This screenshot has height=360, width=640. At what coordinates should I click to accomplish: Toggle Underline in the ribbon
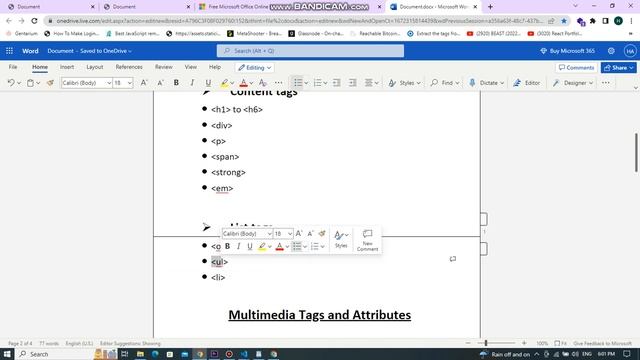[208, 83]
